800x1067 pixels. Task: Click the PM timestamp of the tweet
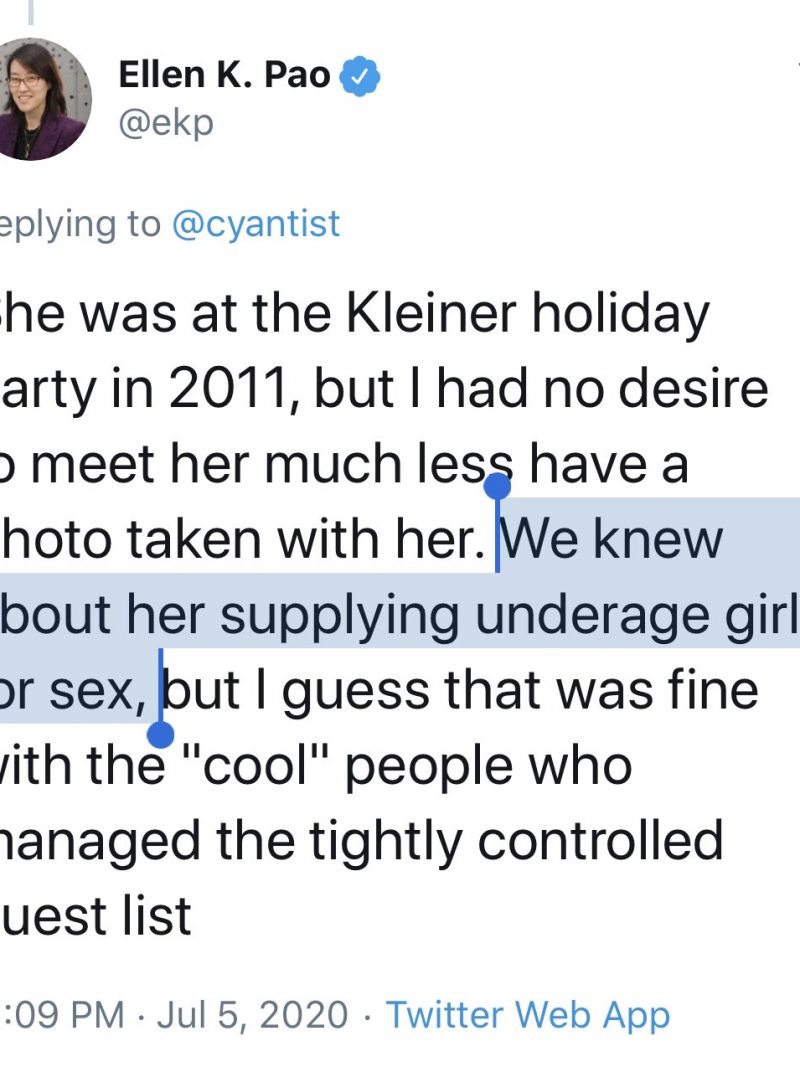tap(64, 1014)
